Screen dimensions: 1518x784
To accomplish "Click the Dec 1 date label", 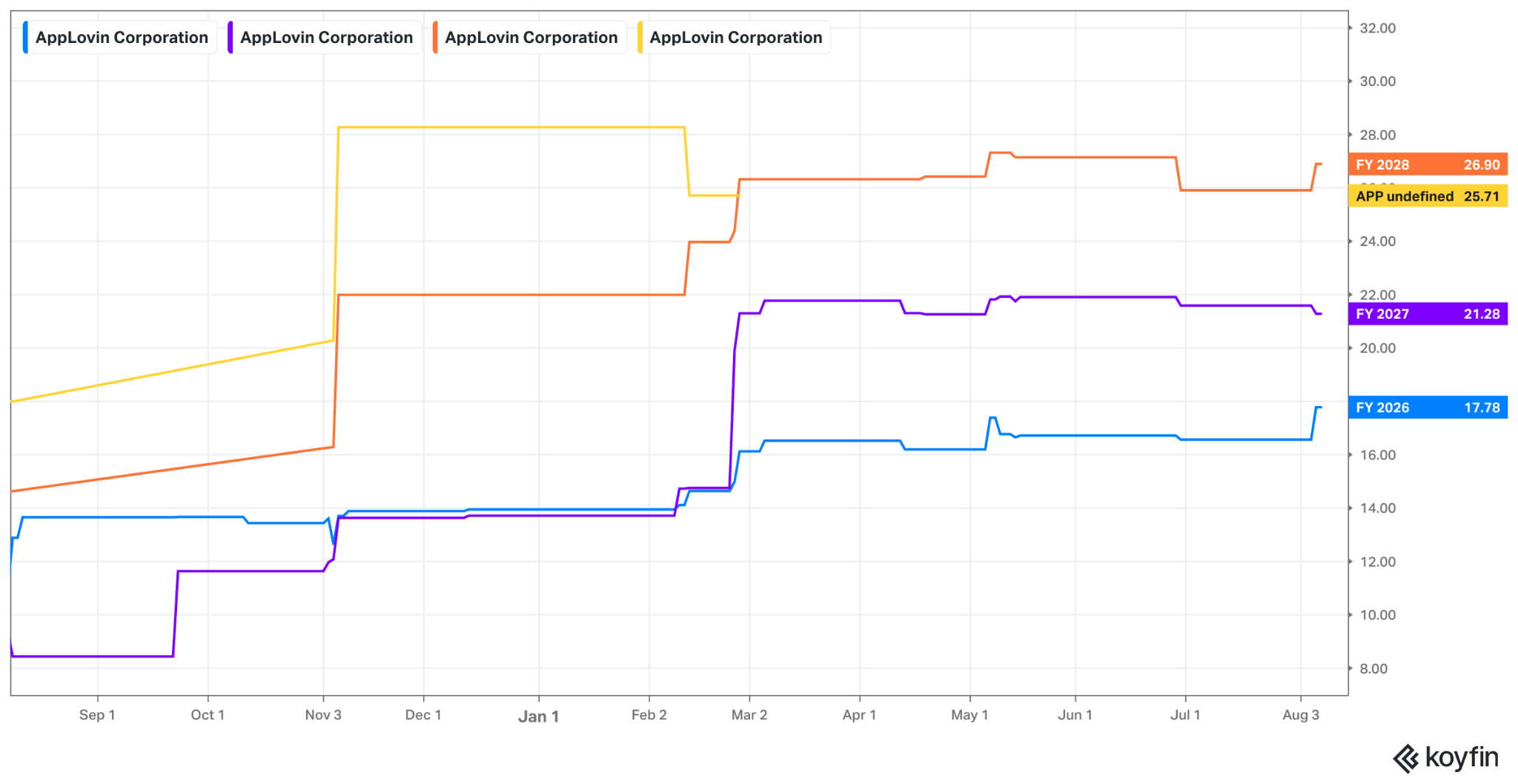I will [423, 715].
